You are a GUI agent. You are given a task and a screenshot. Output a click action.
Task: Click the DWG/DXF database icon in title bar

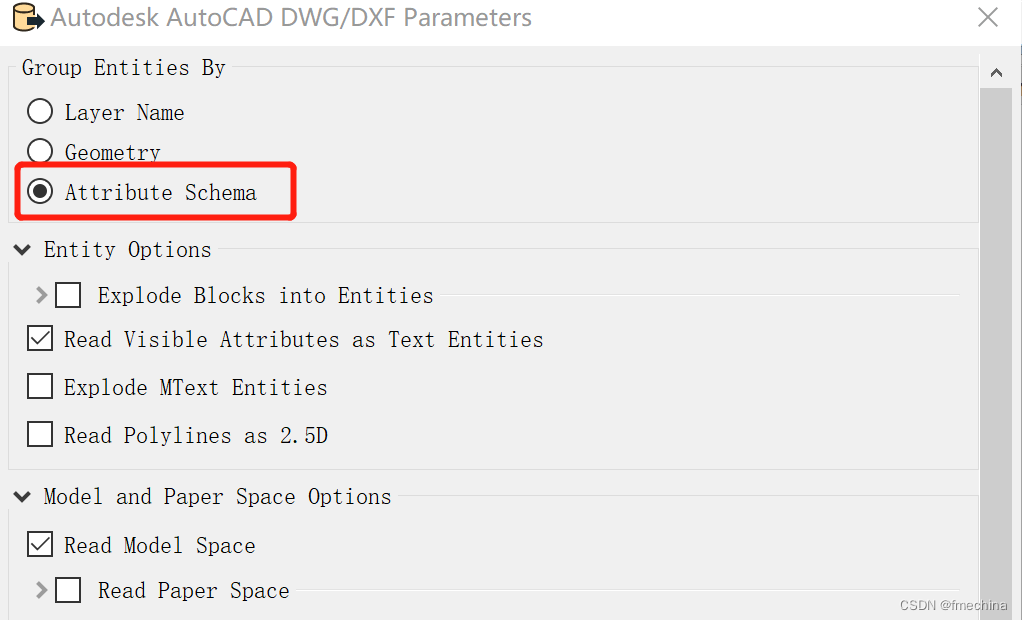pyautogui.click(x=28, y=17)
